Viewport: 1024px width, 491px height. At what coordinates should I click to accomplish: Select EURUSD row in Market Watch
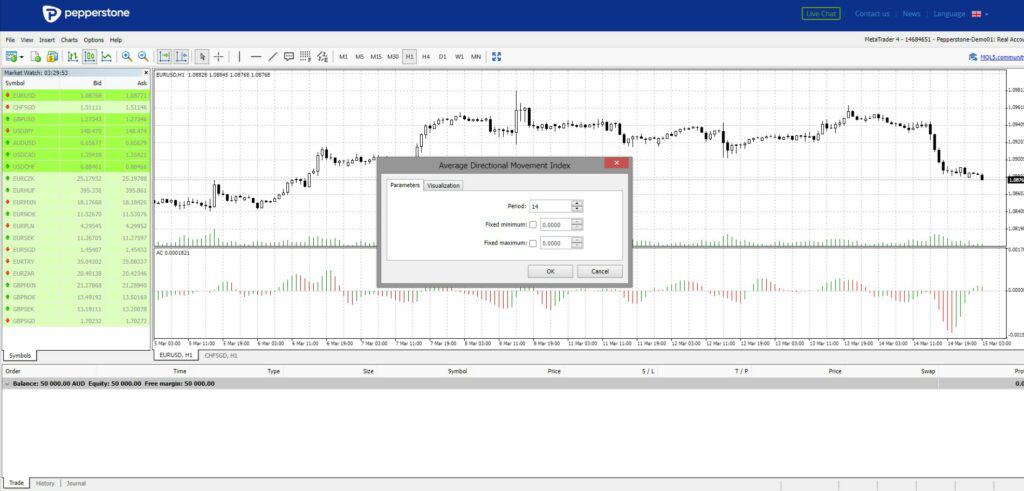(76, 95)
